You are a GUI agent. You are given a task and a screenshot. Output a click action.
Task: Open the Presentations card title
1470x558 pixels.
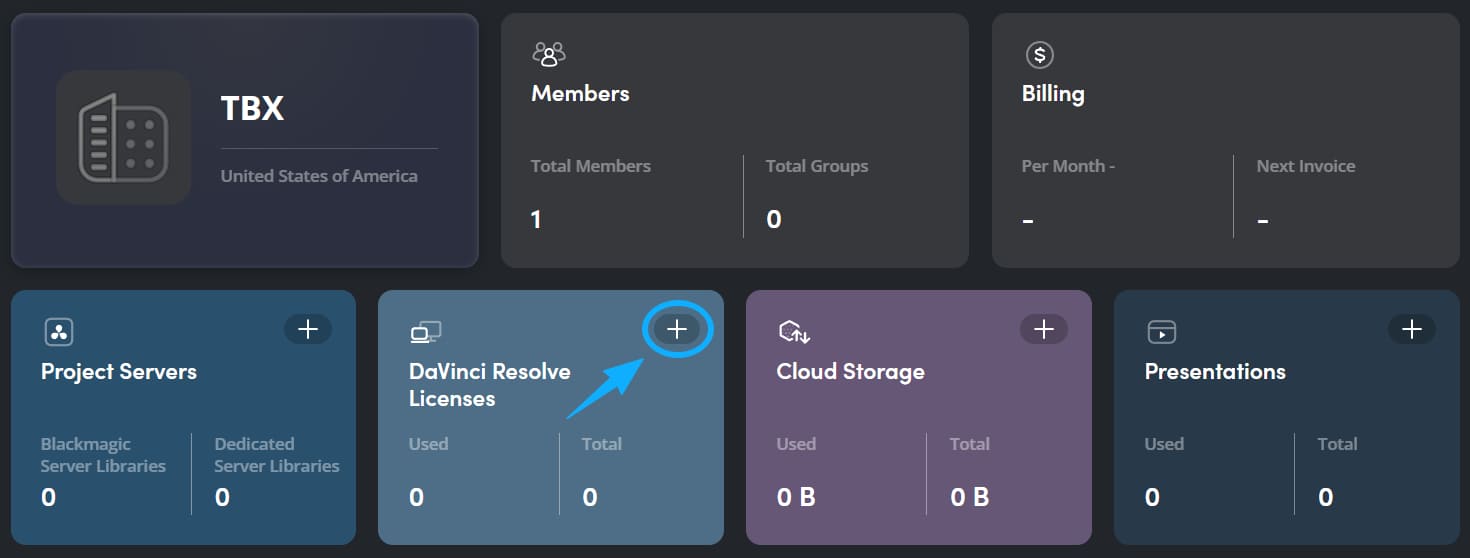pos(1215,371)
